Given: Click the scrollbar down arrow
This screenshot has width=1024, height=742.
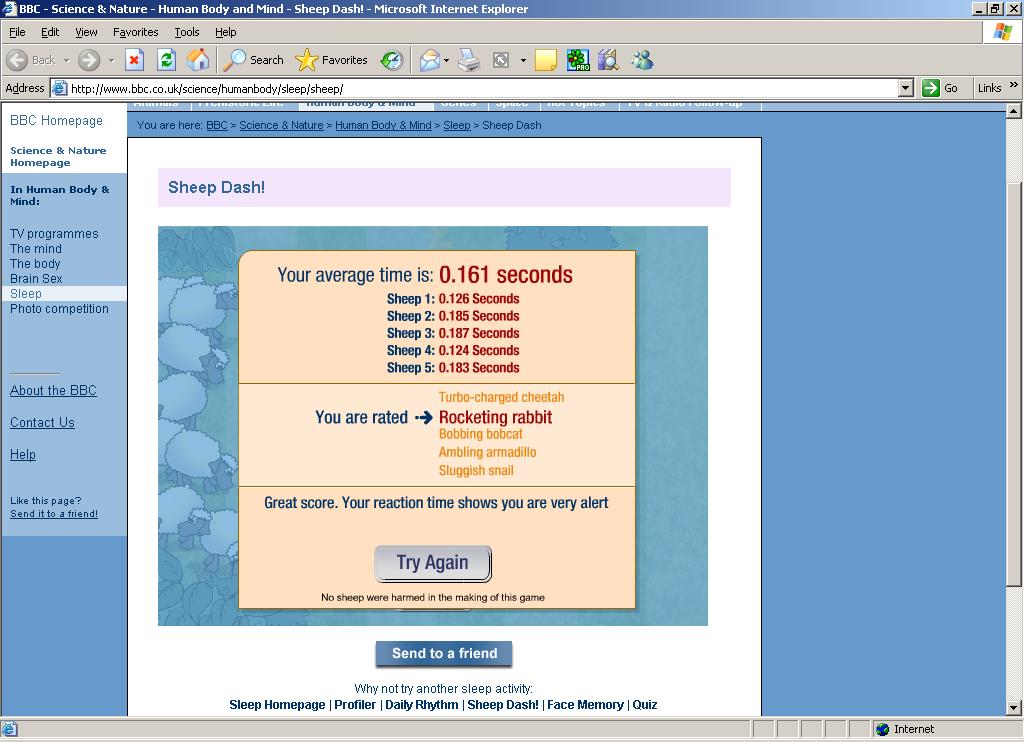Looking at the screenshot, I should click(1014, 707).
